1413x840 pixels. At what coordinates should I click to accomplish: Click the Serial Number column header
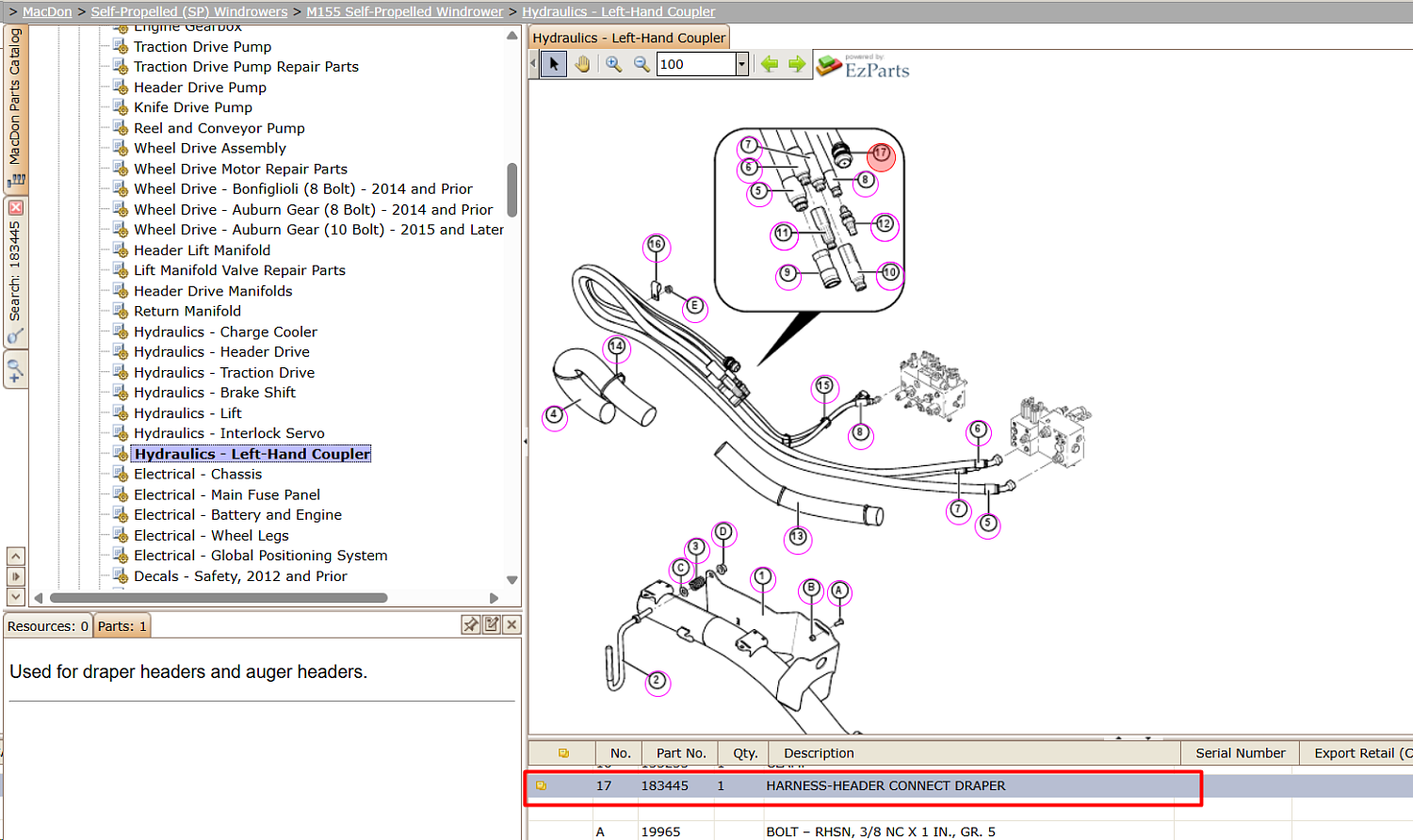[x=1241, y=753]
